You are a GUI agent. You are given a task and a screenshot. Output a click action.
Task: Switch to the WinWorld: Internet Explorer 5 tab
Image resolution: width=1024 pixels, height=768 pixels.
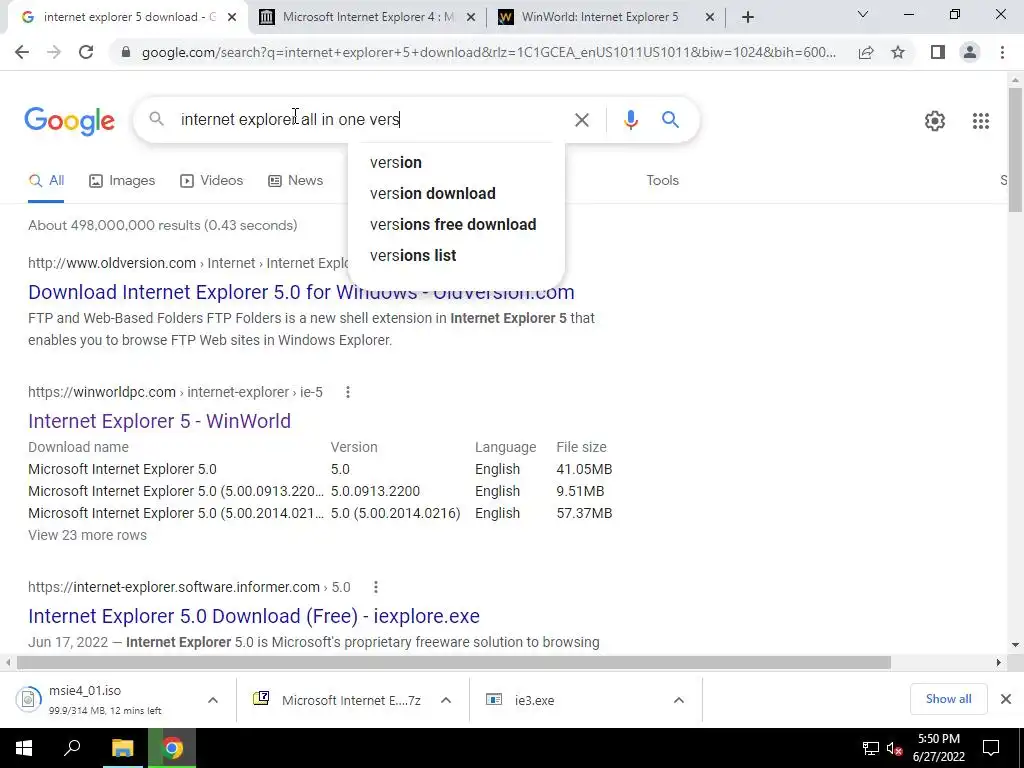pos(599,17)
